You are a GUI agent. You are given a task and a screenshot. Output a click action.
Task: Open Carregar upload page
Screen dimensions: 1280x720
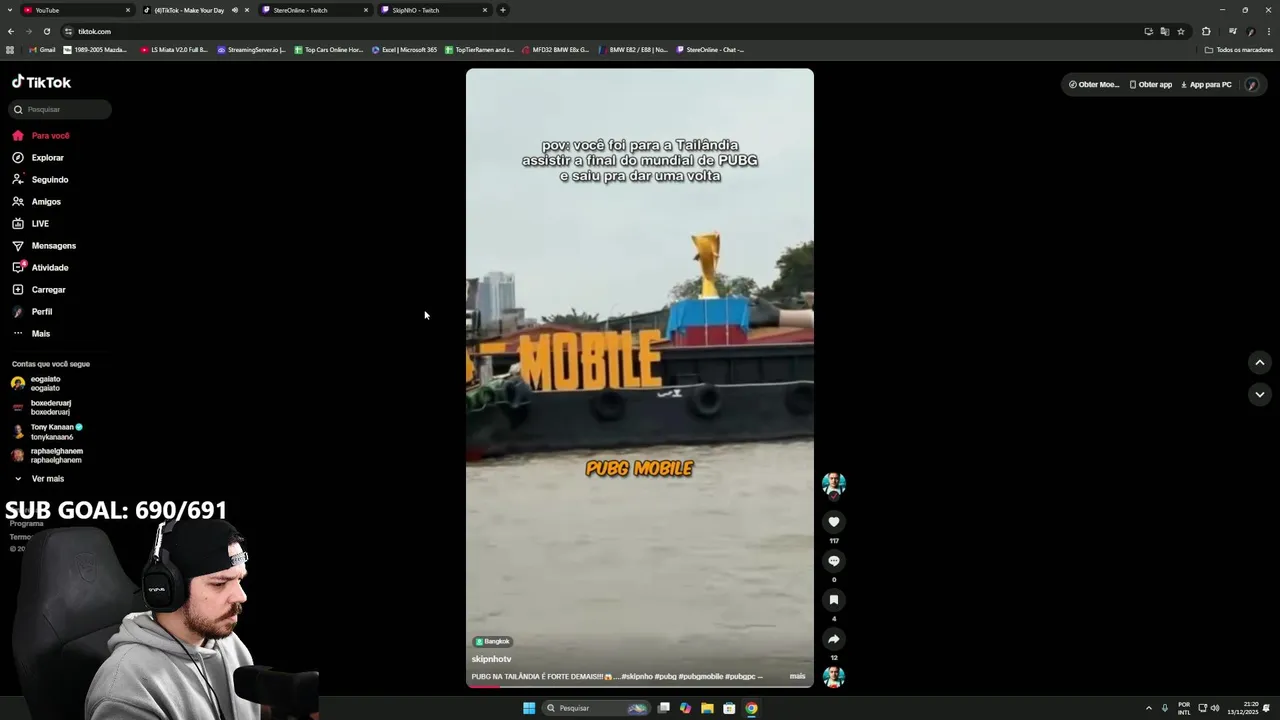39,290
